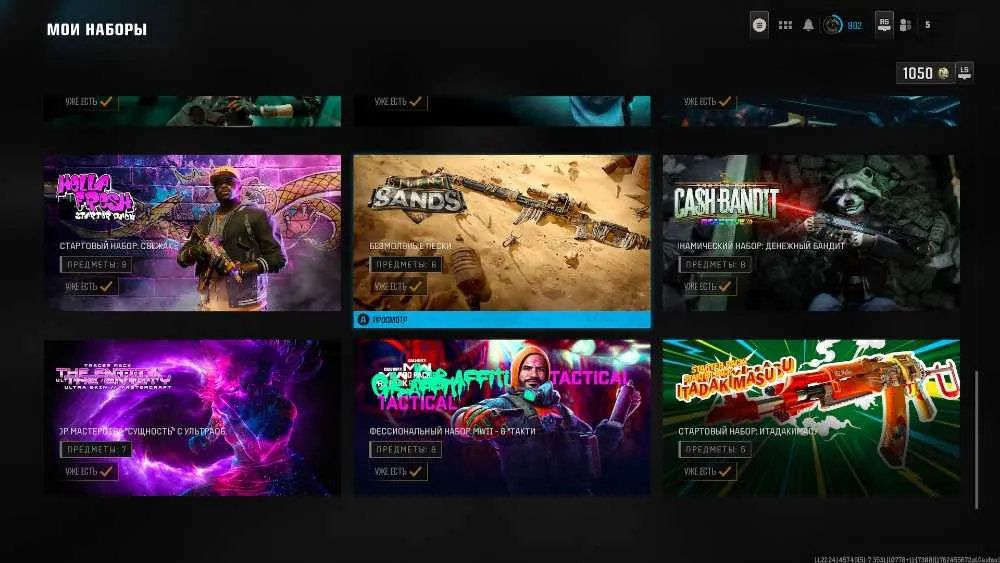The height and width of the screenshot is (563, 1000).
Task: Click the vertical scrollbar on the right
Action: click(x=976, y=440)
